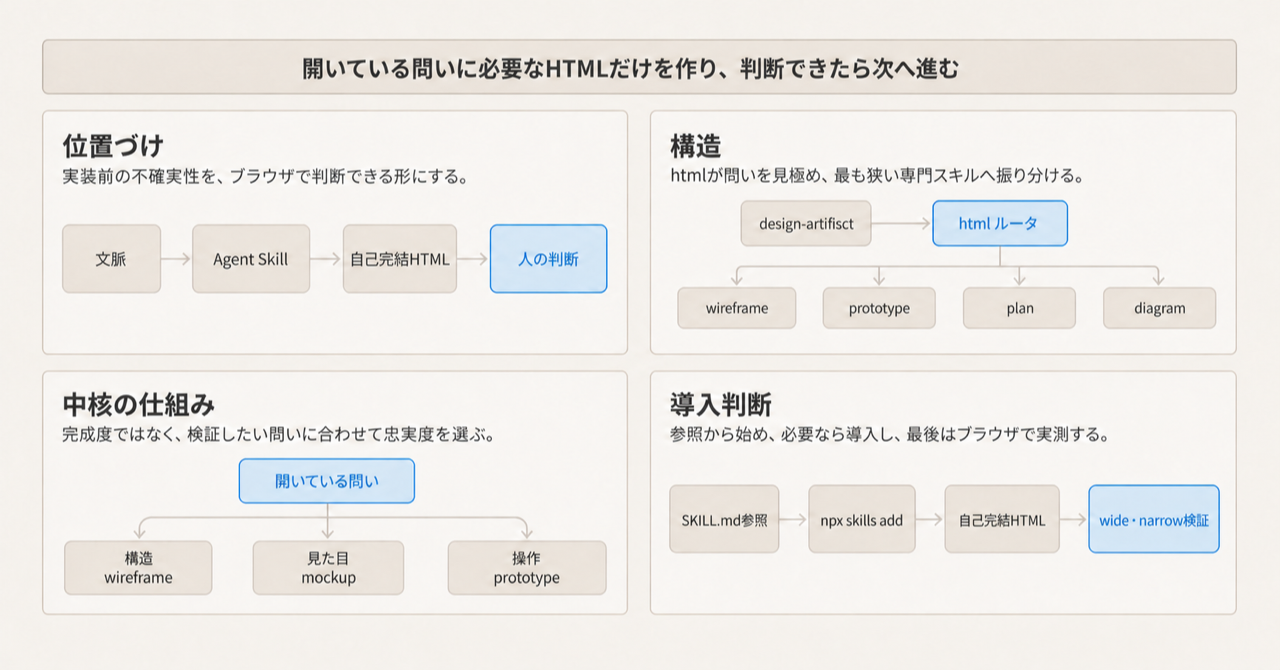Select the 自己完結HTML box in 導入判断 panel
This screenshot has width=1280, height=670.
click(x=1002, y=519)
